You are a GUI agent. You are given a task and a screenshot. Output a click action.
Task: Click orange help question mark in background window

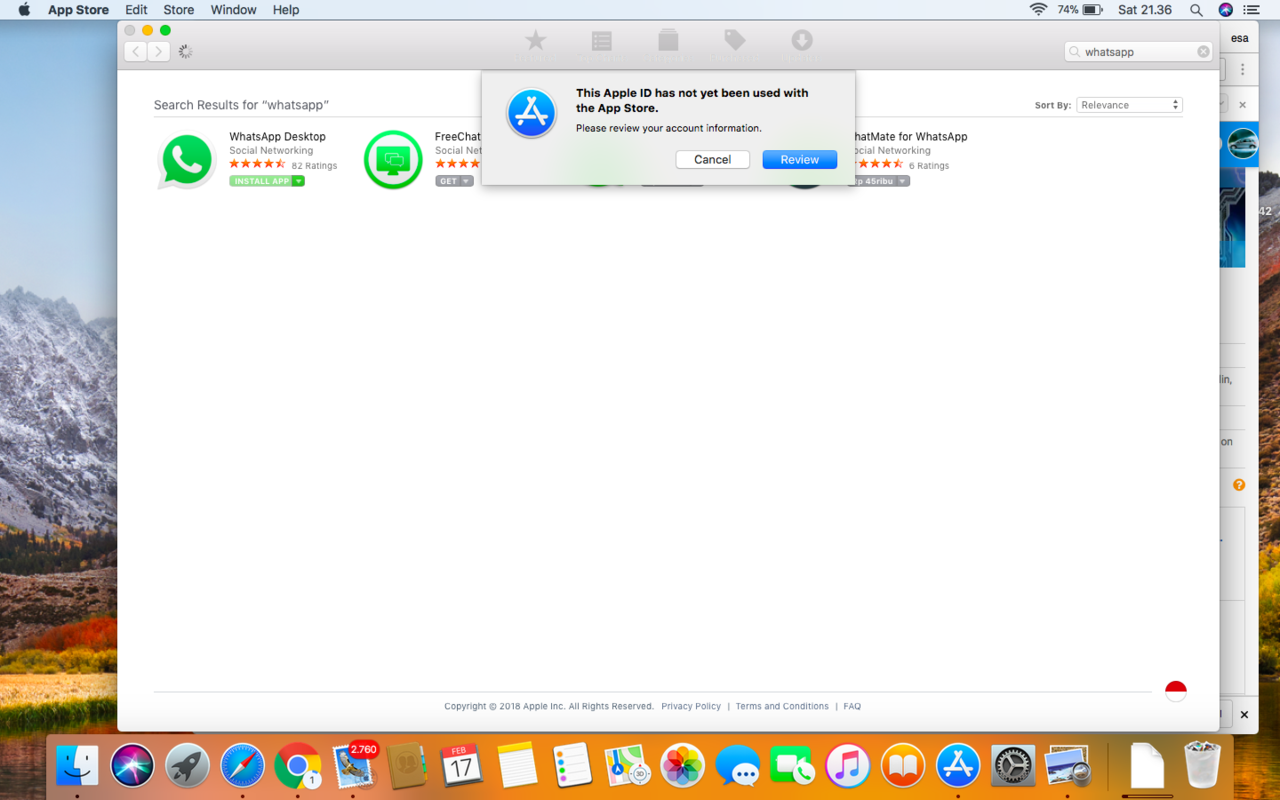pos(1239,485)
